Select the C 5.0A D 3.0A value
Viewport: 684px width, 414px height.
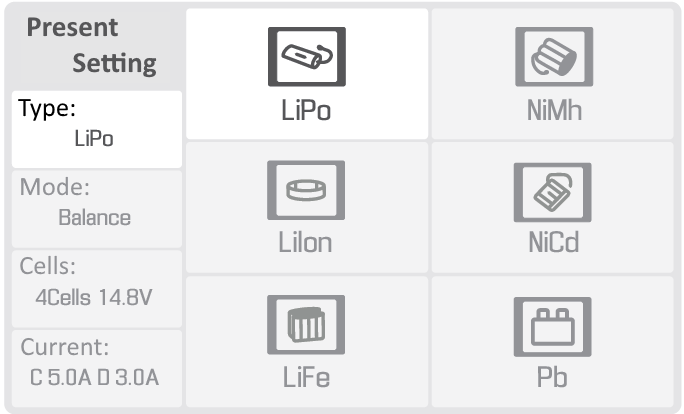point(94,377)
